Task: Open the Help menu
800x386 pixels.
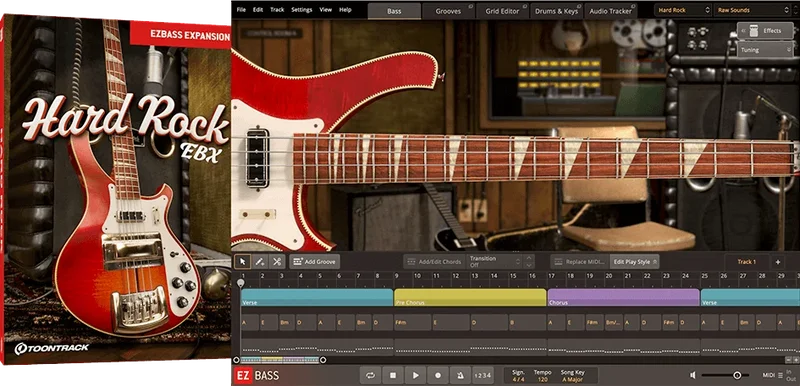Action: click(x=345, y=10)
